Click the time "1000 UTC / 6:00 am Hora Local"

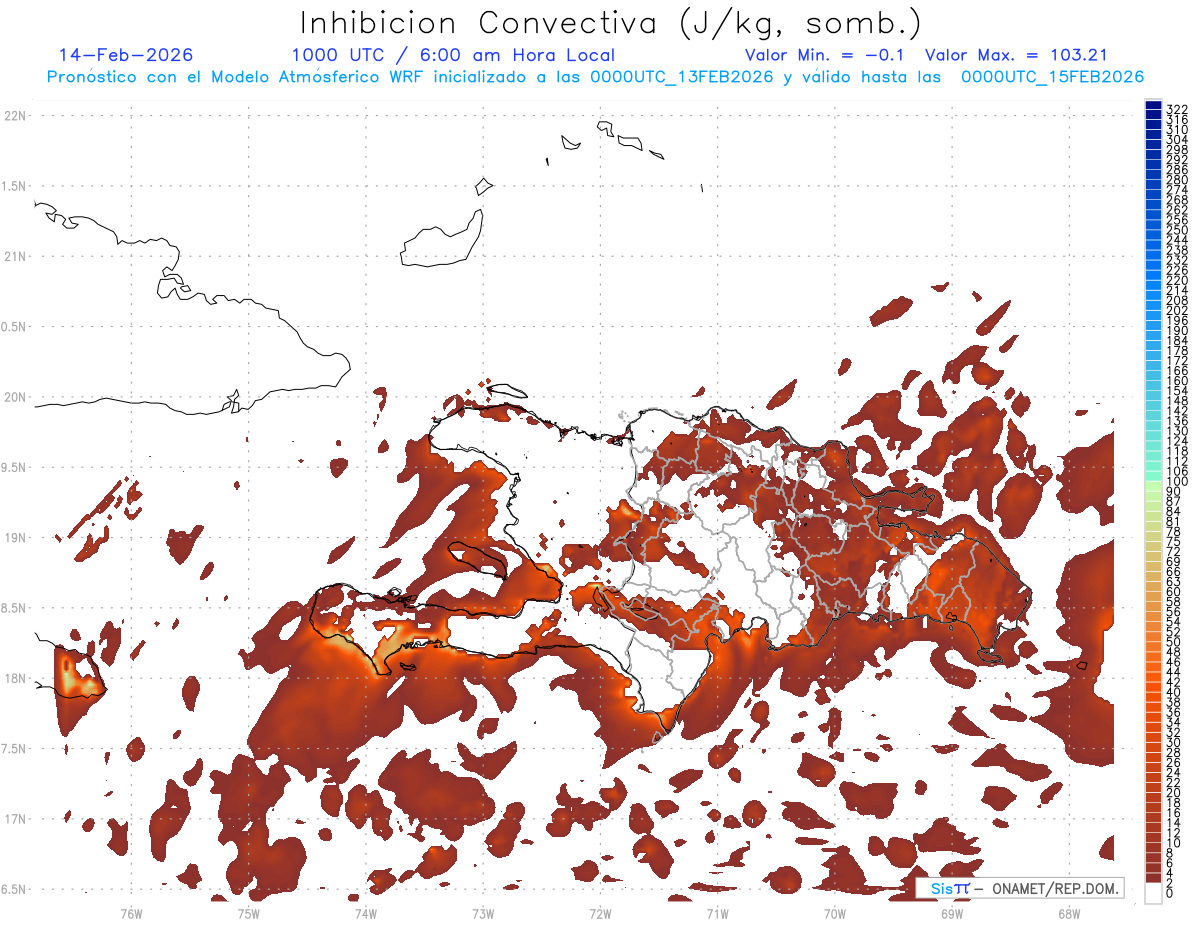[x=453, y=55]
